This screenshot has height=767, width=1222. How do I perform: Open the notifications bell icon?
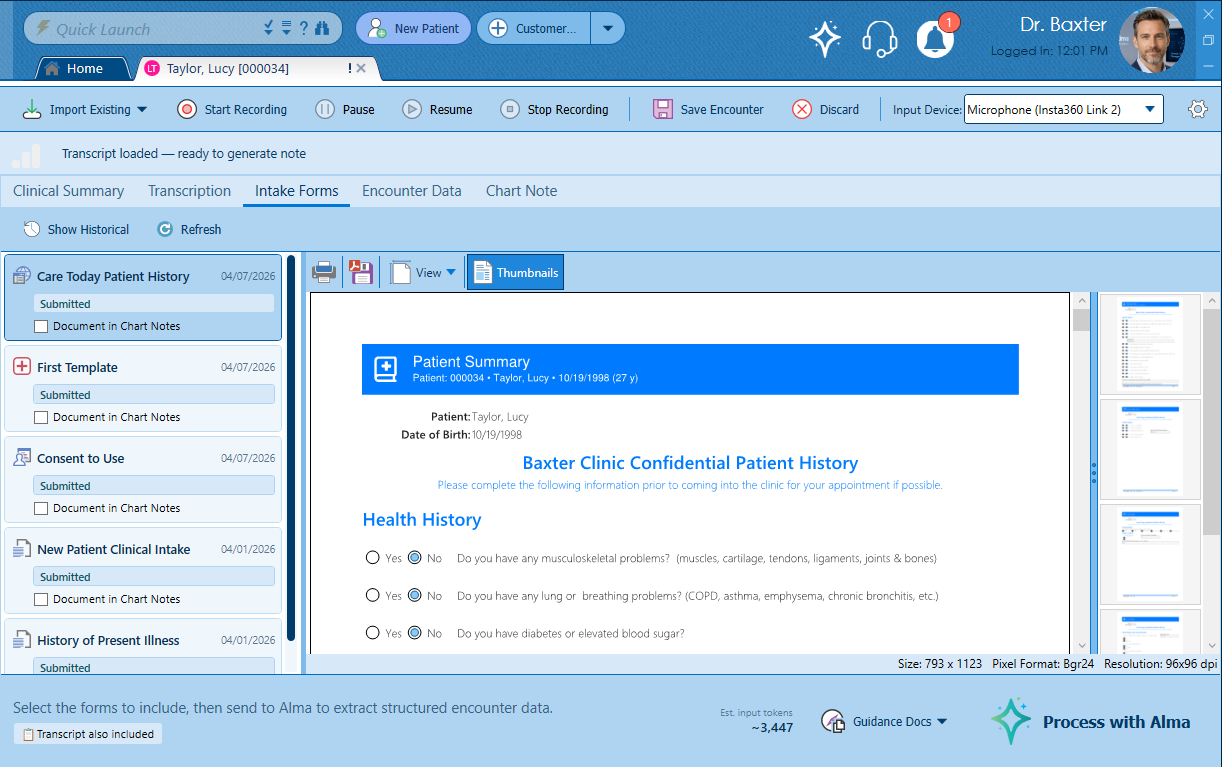[935, 39]
